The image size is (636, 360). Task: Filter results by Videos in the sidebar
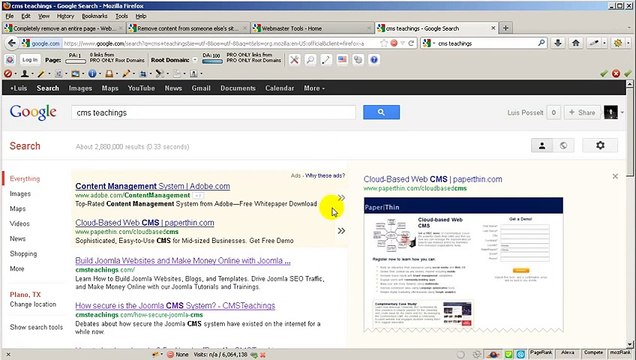pyautogui.click(x=19, y=224)
